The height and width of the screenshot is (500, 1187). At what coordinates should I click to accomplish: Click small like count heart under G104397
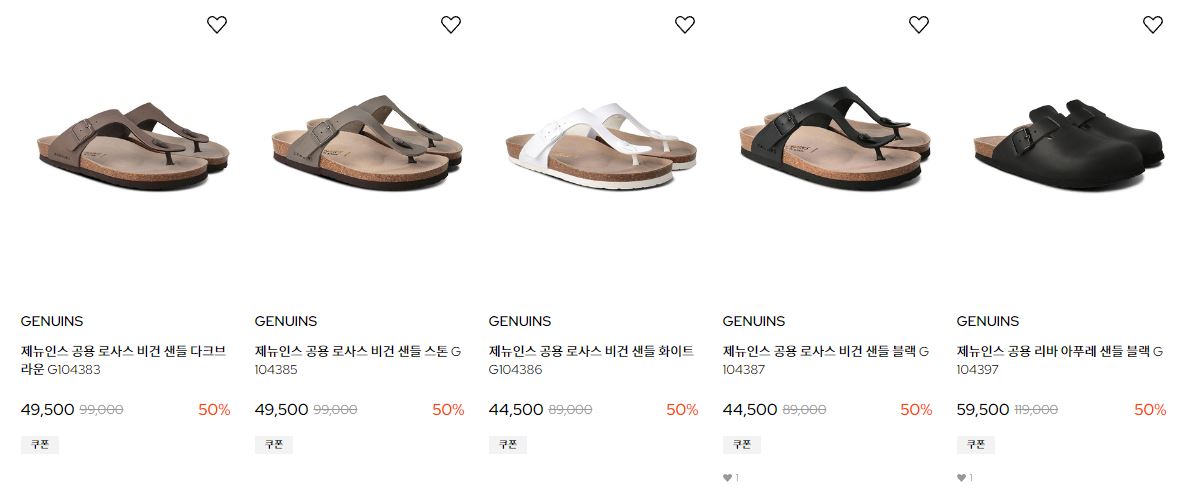961,478
